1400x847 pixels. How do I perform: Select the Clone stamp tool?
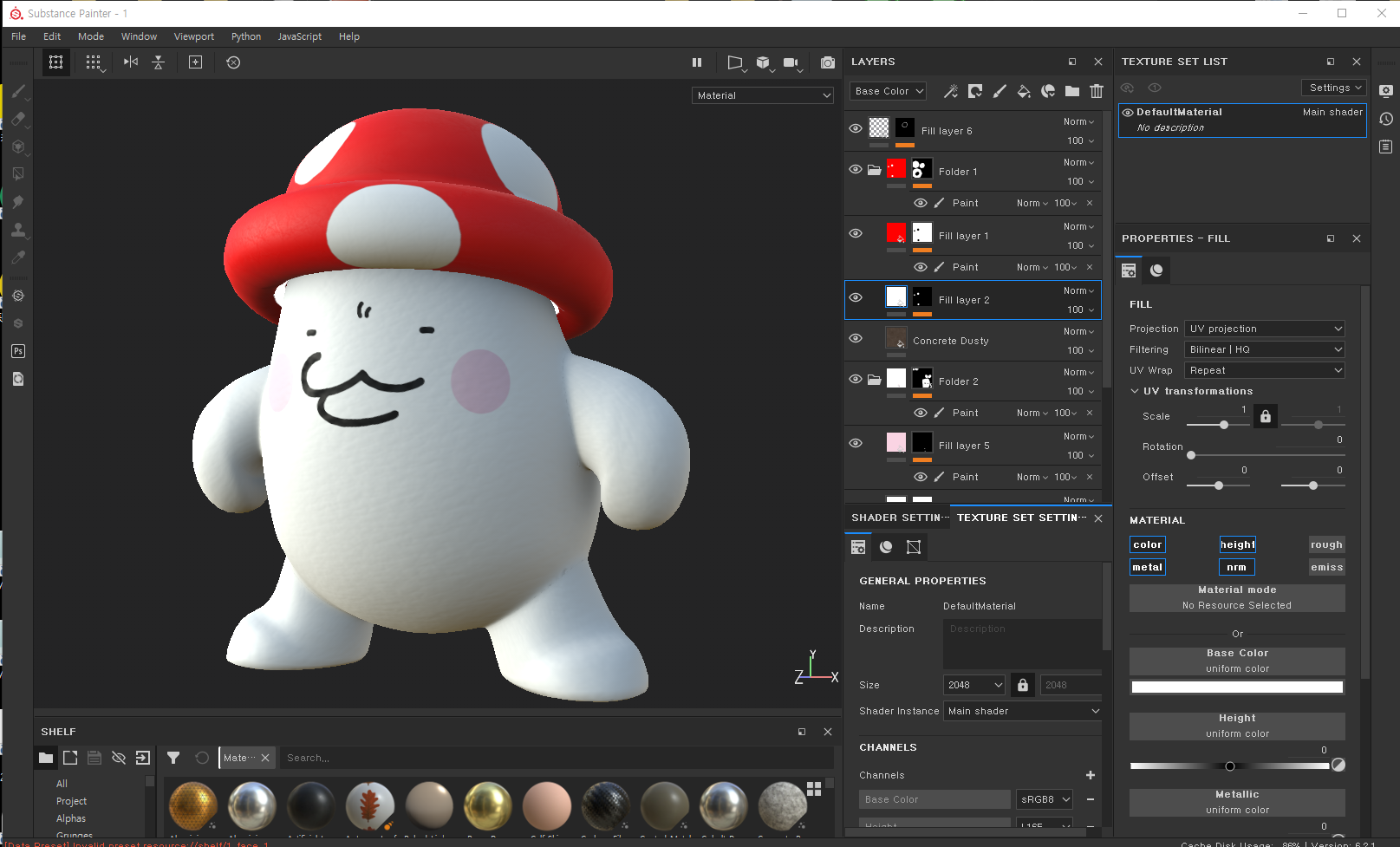pyautogui.click(x=17, y=230)
